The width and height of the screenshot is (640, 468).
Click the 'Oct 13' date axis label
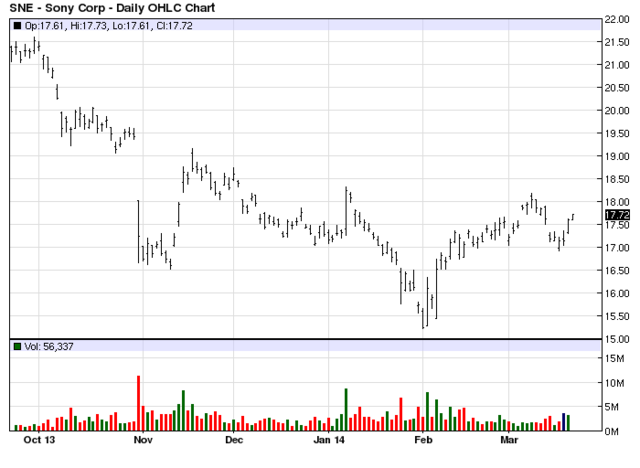pyautogui.click(x=39, y=440)
